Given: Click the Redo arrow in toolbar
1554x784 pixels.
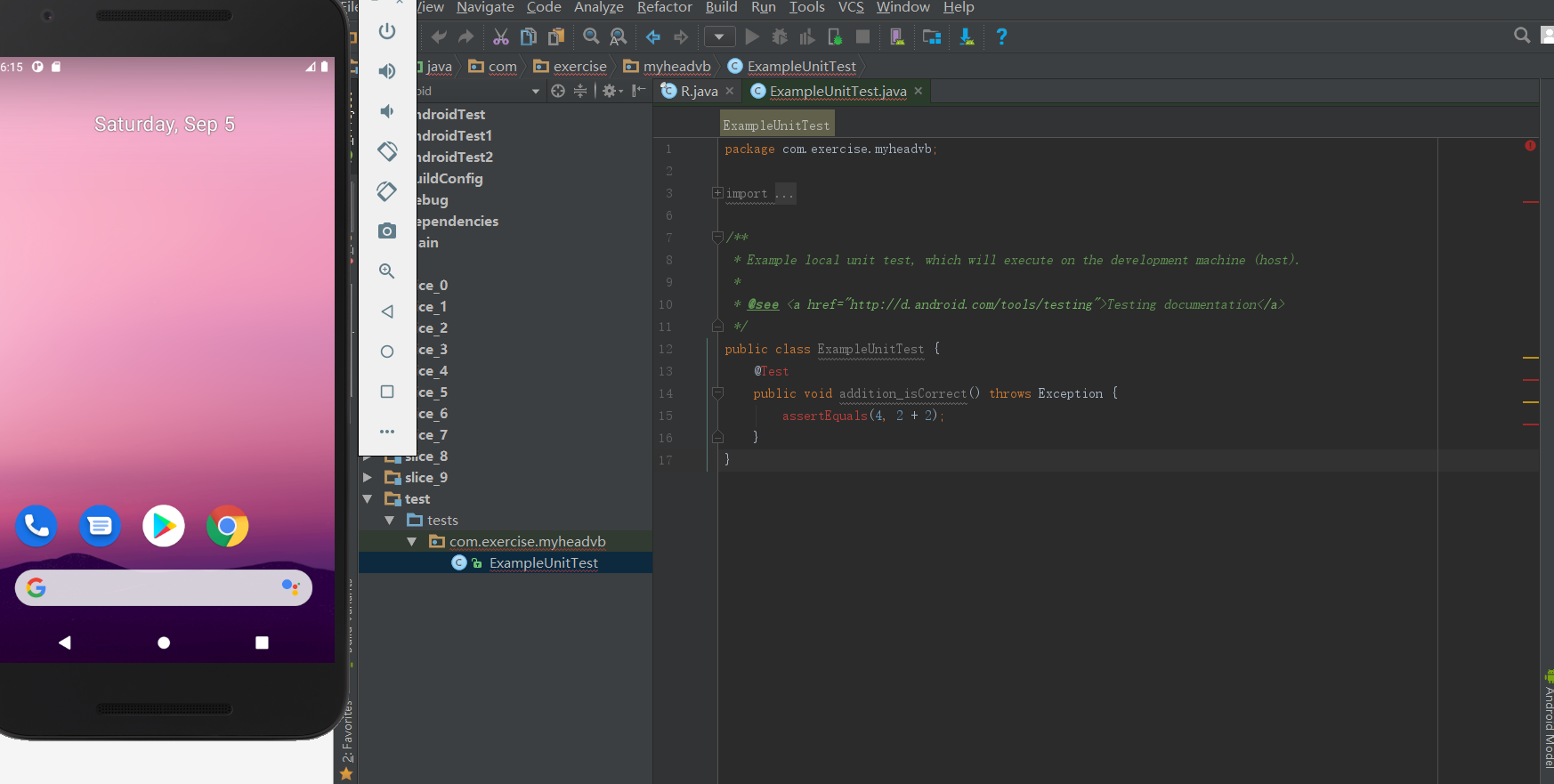Looking at the screenshot, I should point(465,36).
